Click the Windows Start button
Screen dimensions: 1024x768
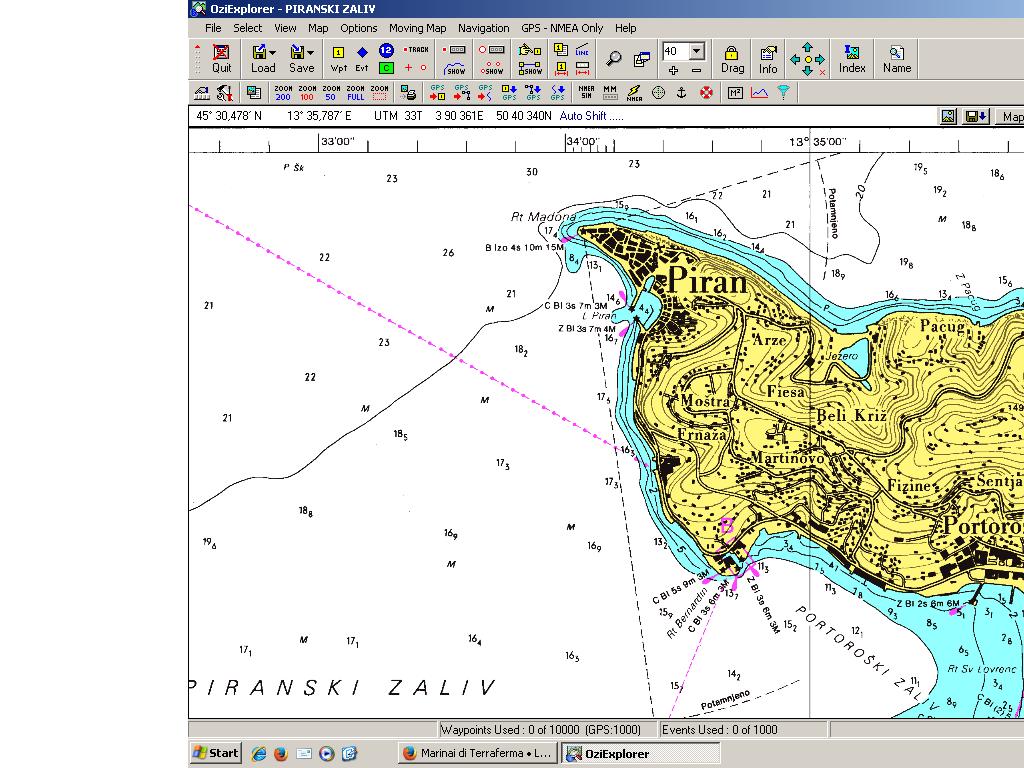click(x=216, y=753)
